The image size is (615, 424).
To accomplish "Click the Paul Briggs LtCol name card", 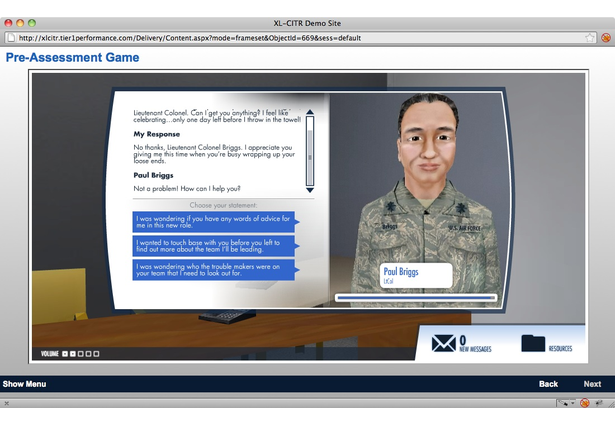I will pos(416,275).
